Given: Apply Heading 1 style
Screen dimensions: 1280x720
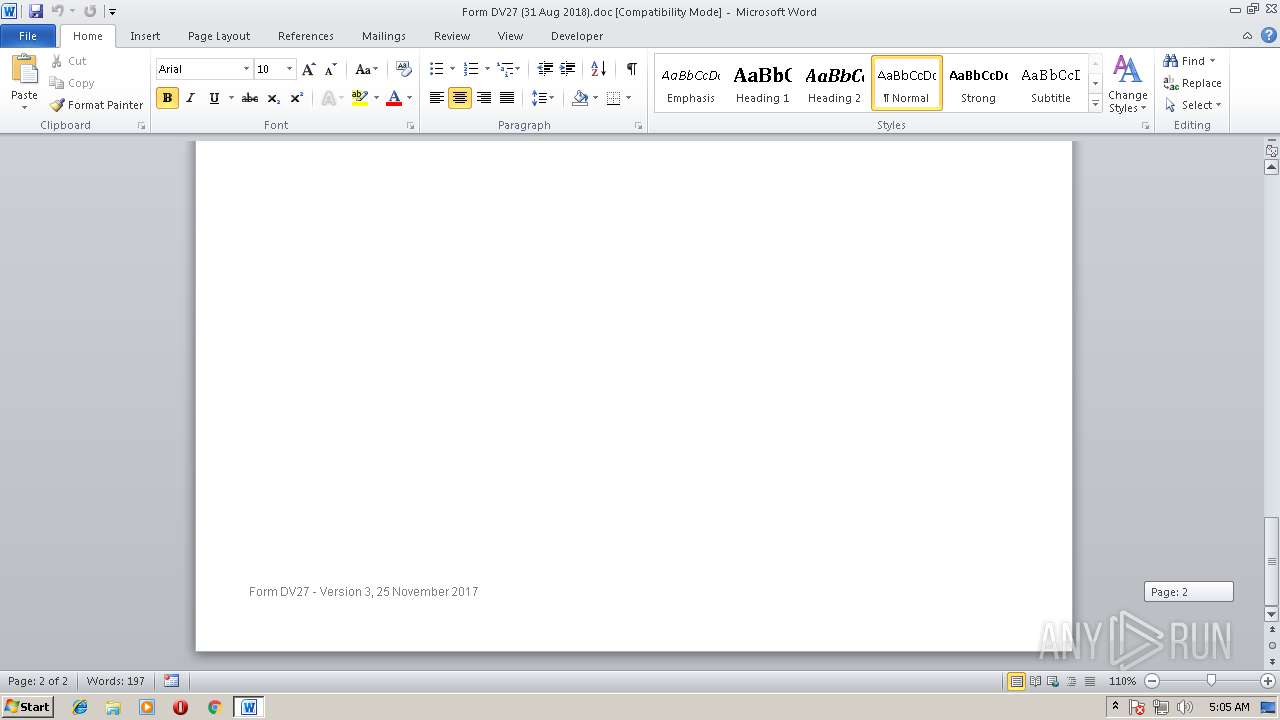Looking at the screenshot, I should (762, 84).
